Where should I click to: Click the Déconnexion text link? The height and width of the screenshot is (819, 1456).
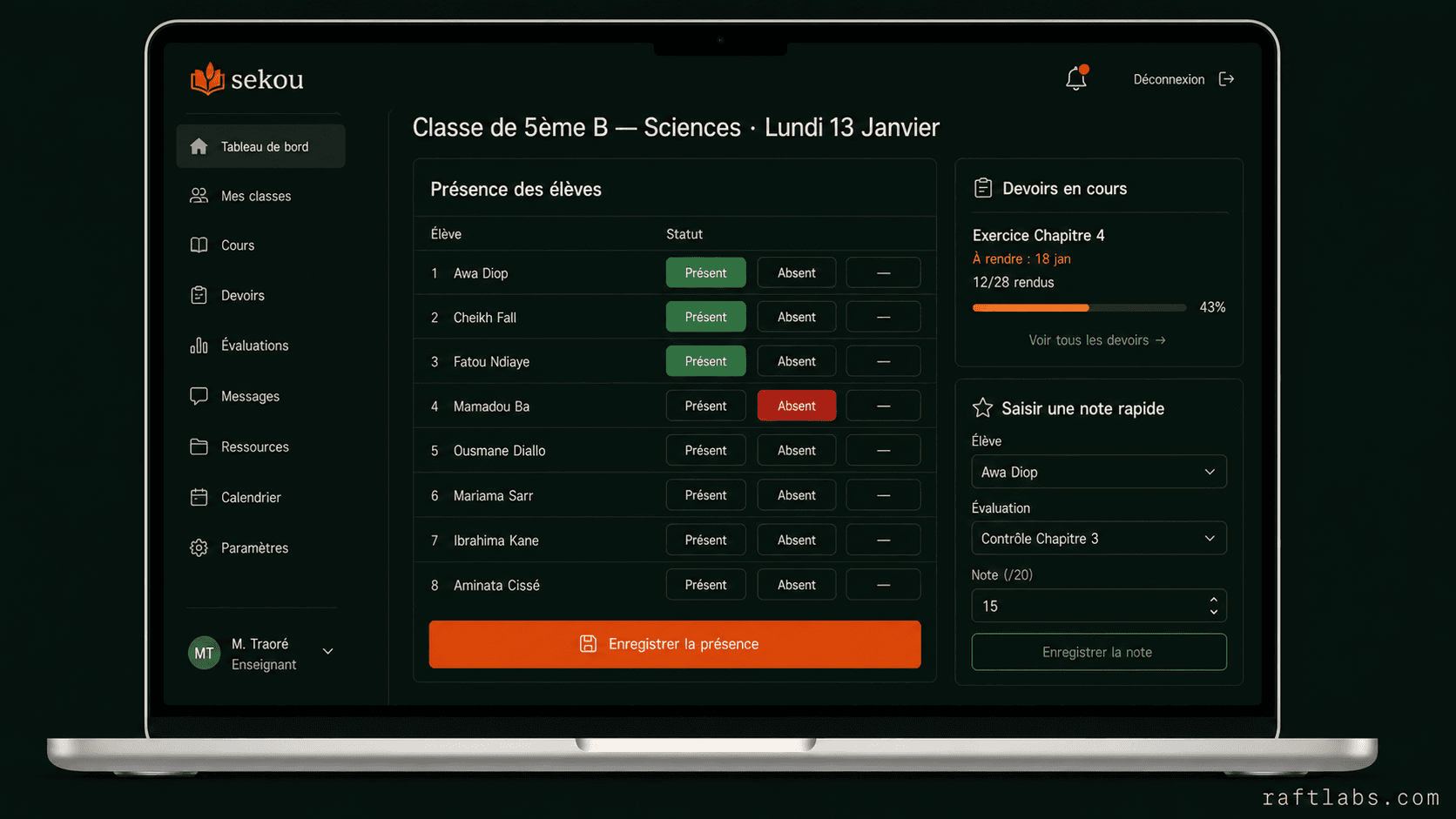coord(1169,79)
